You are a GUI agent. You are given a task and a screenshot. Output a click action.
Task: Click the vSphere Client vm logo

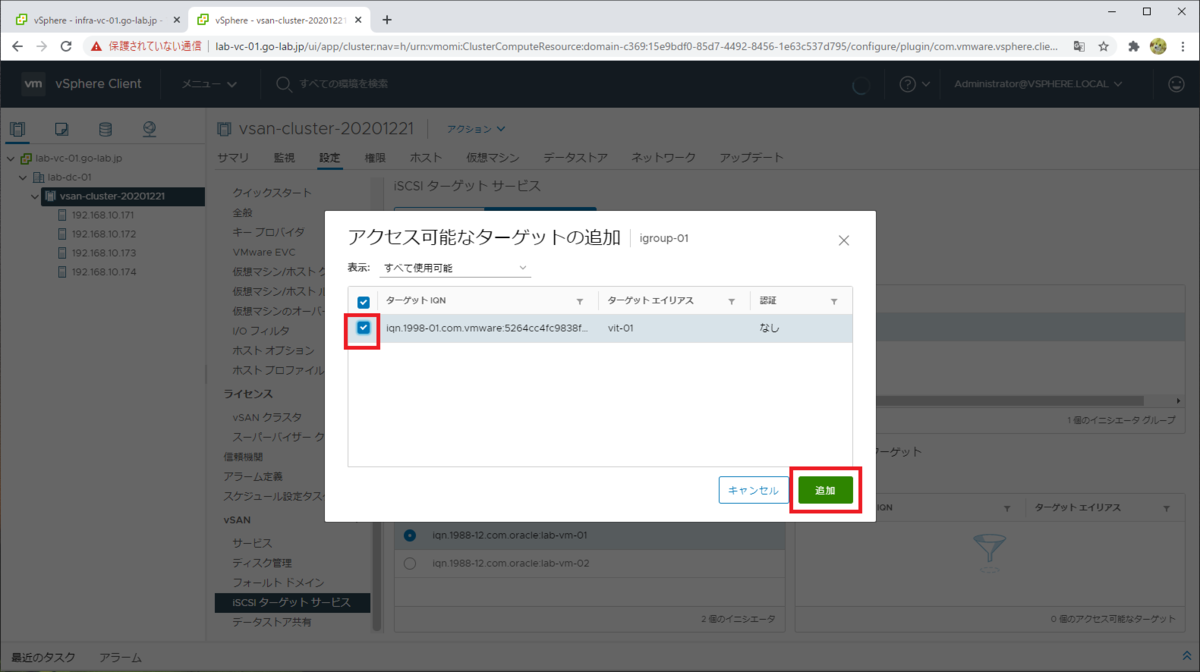pyautogui.click(x=33, y=84)
